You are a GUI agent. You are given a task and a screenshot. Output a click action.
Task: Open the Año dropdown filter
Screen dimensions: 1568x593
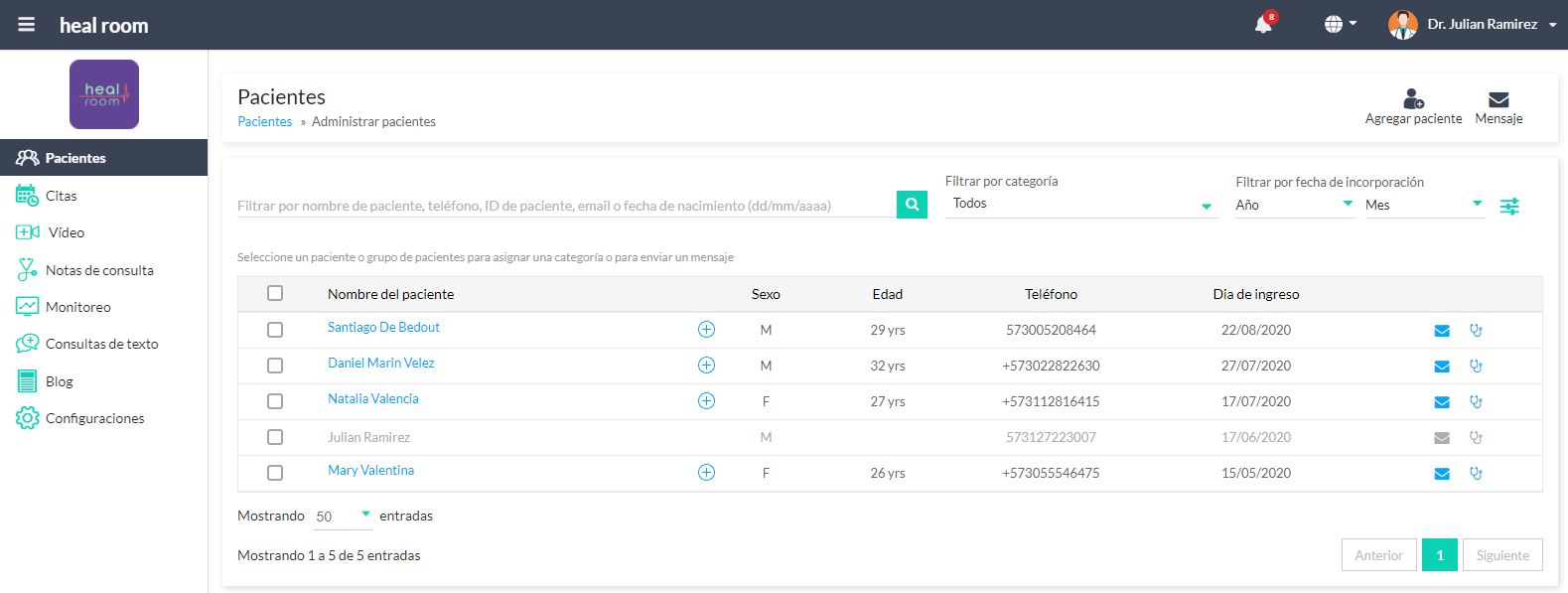pyautogui.click(x=1294, y=205)
